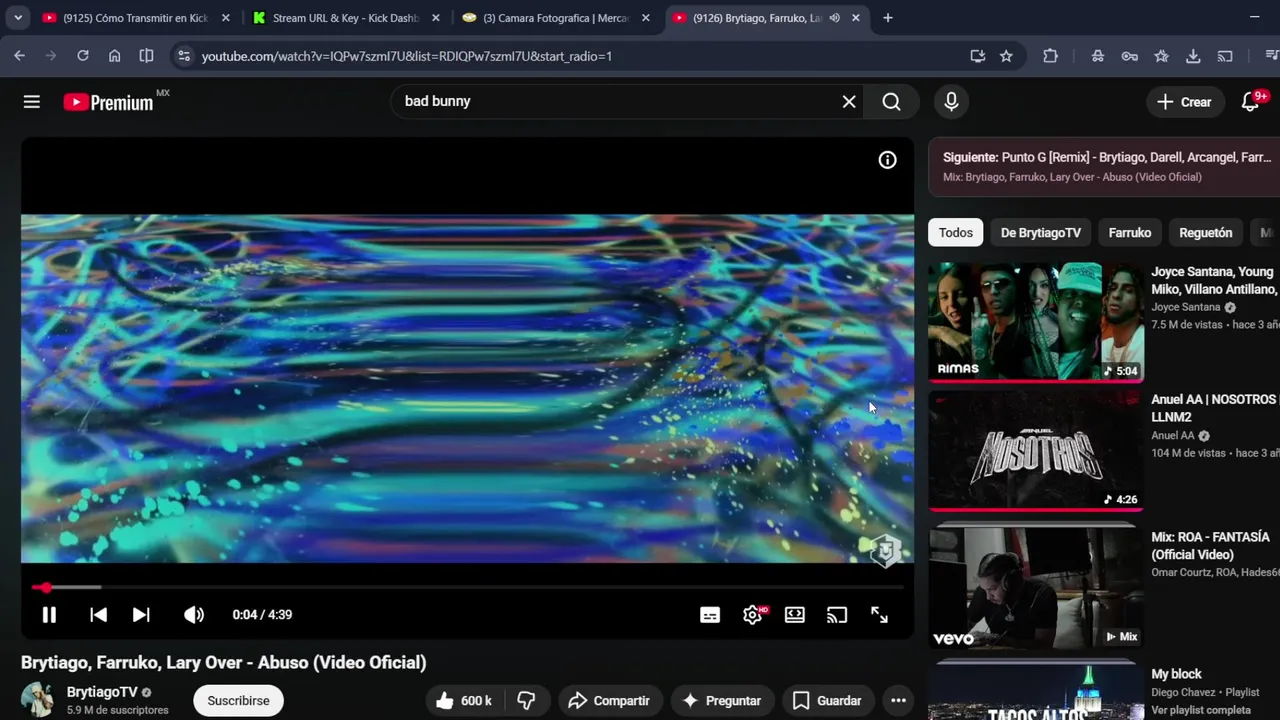Open Anuel AA NOSOTROS video title
Viewport: 1280px width, 720px height.
coord(1215,408)
